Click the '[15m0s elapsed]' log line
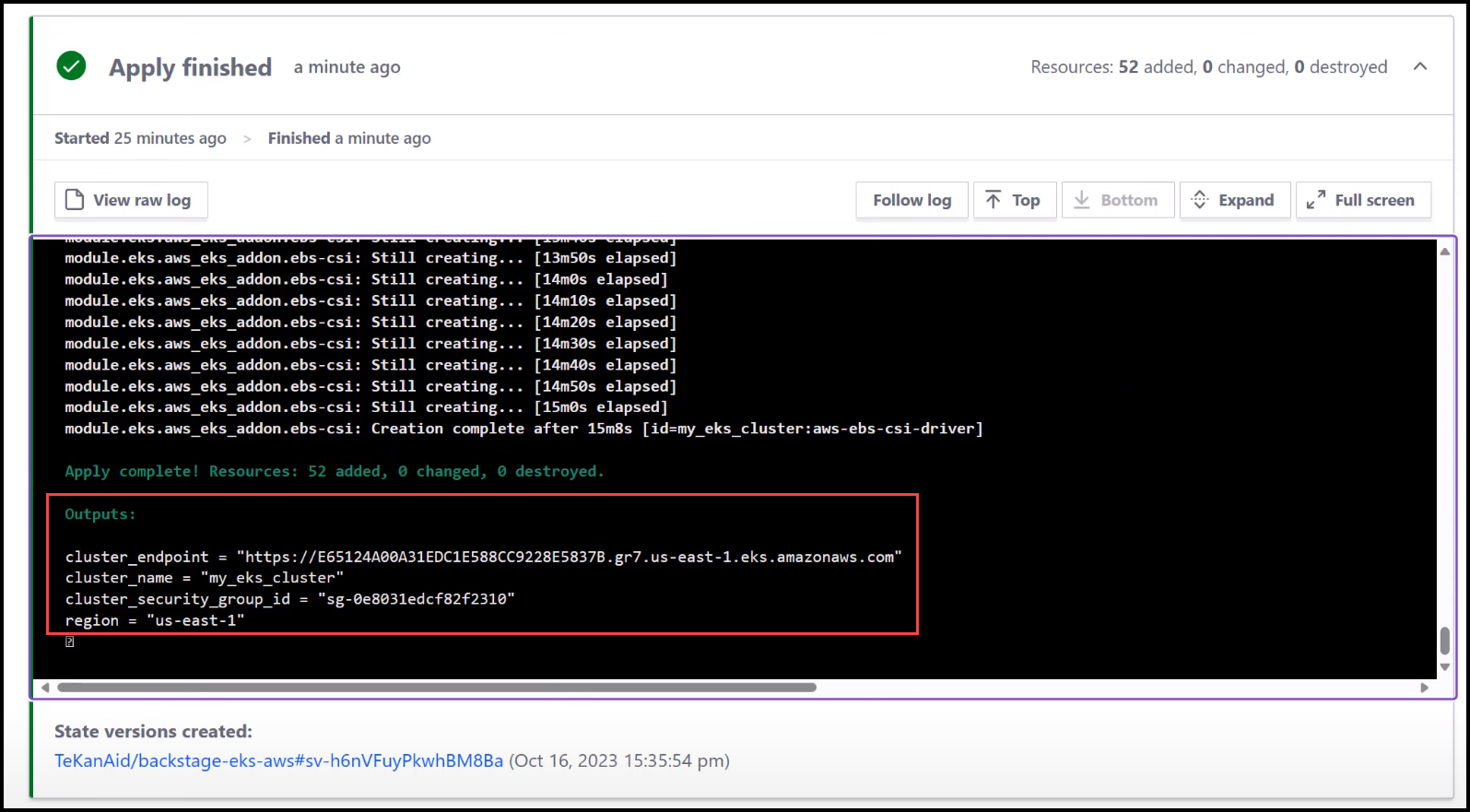Screen dimensions: 1470x812 pyautogui.click(x=367, y=407)
